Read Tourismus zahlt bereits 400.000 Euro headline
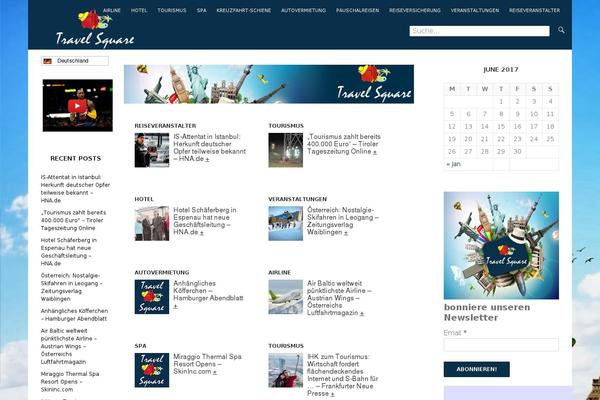Screen dimensions: 600x400 coord(344,144)
